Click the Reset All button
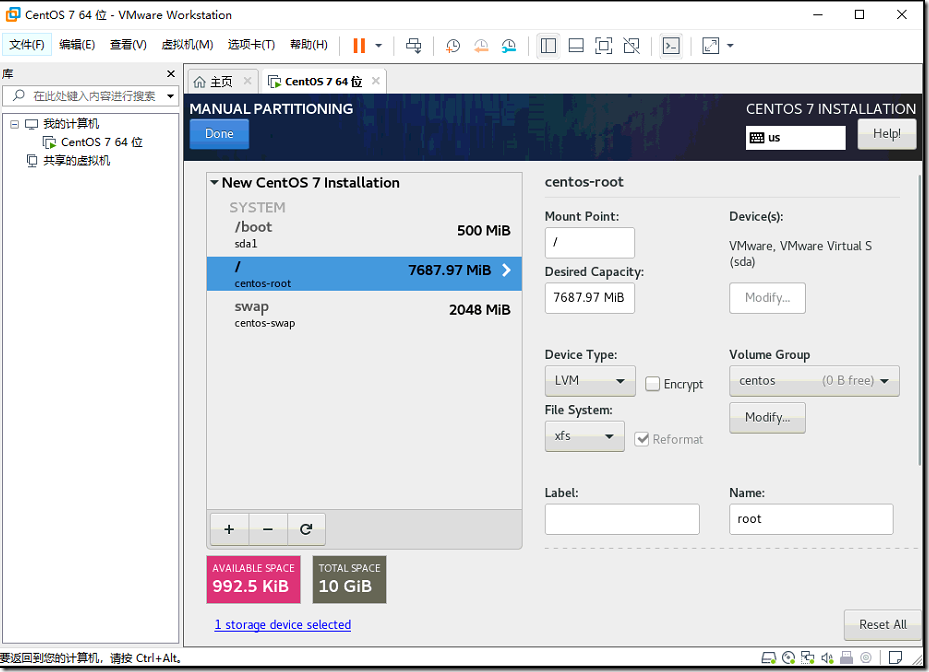 pyautogui.click(x=882, y=625)
